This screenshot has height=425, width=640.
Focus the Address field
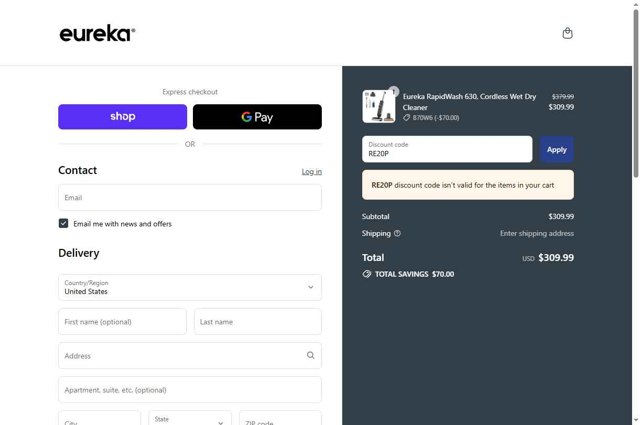[190, 356]
